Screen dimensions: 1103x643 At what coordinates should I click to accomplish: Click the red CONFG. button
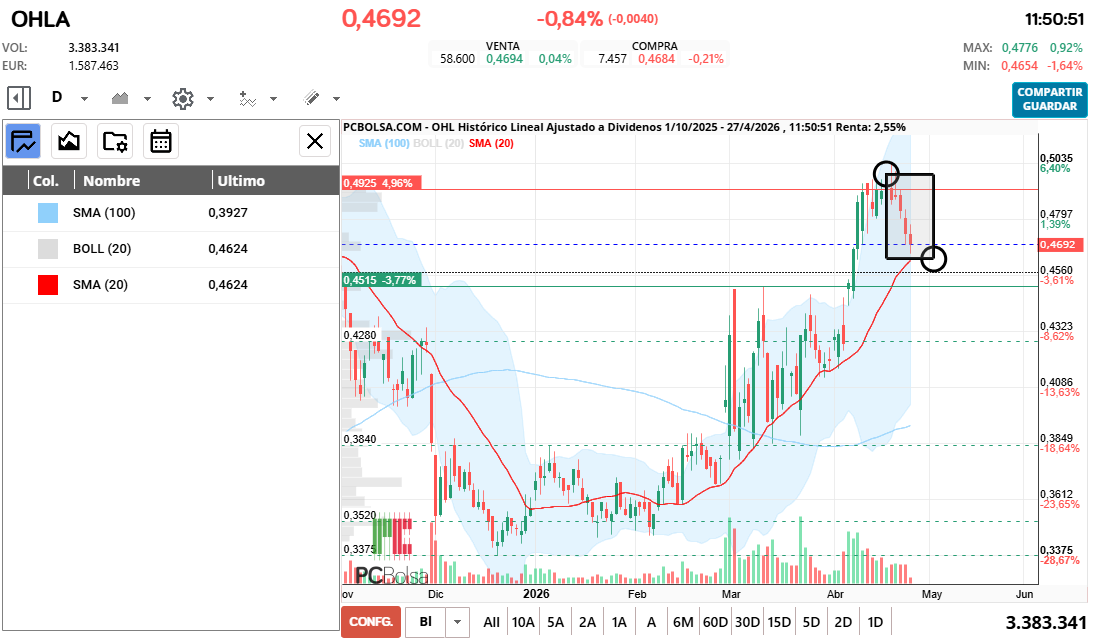(x=370, y=622)
